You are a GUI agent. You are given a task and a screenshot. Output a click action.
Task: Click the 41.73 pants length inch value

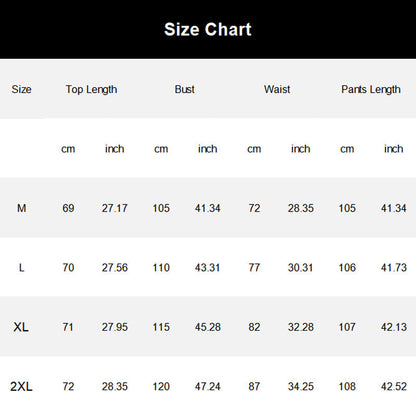click(x=394, y=268)
